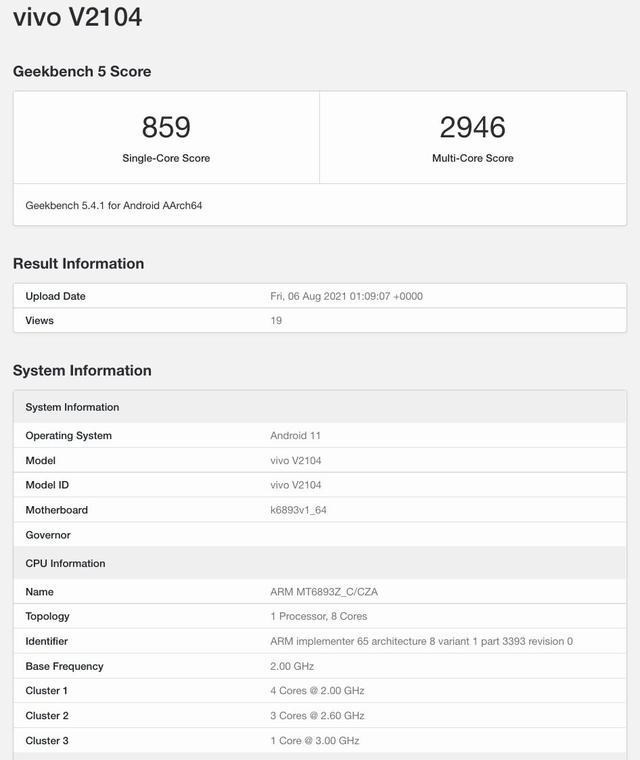Click the System Information table header row
This screenshot has height=760, width=640.
[x=320, y=407]
